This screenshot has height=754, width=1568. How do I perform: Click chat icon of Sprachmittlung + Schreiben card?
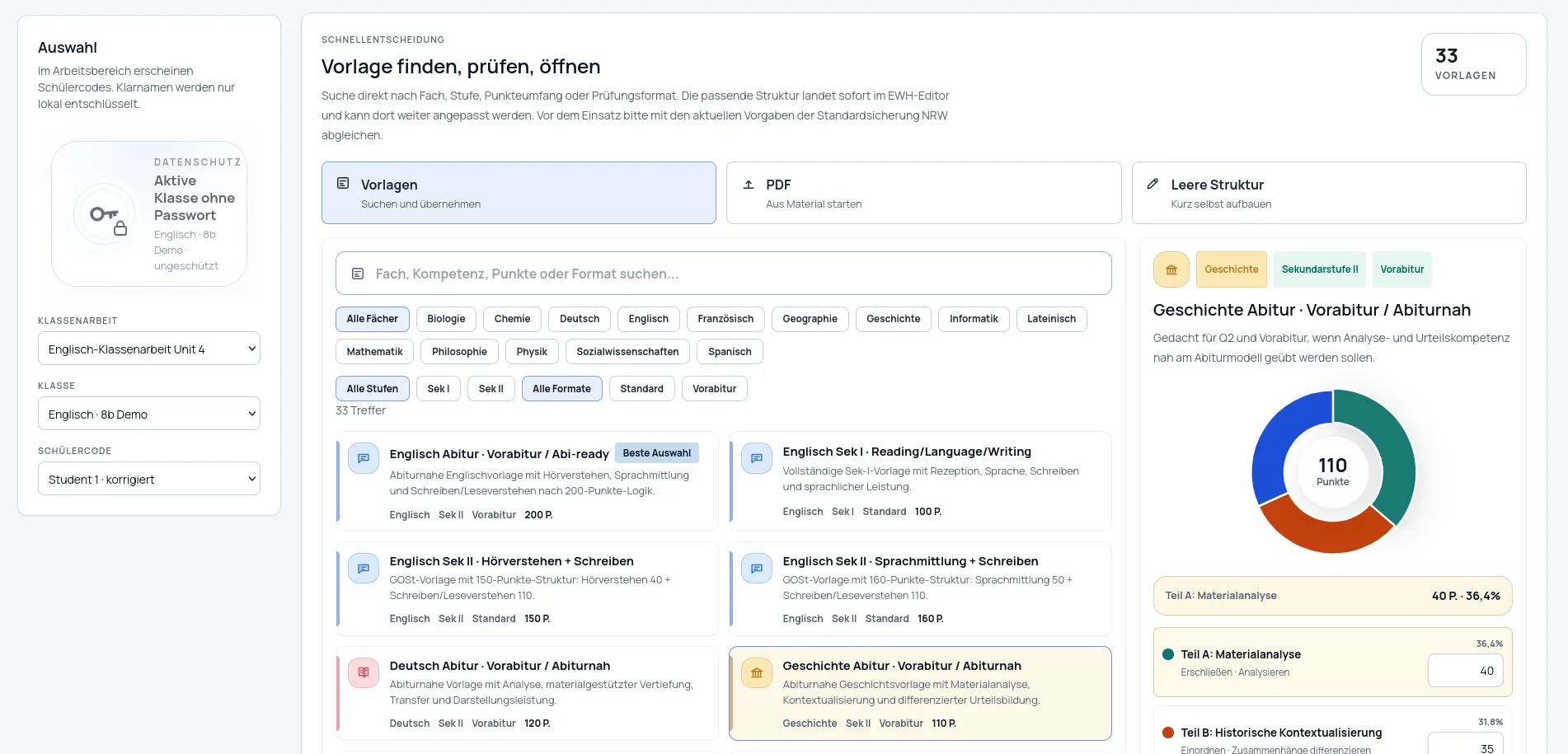coord(757,568)
